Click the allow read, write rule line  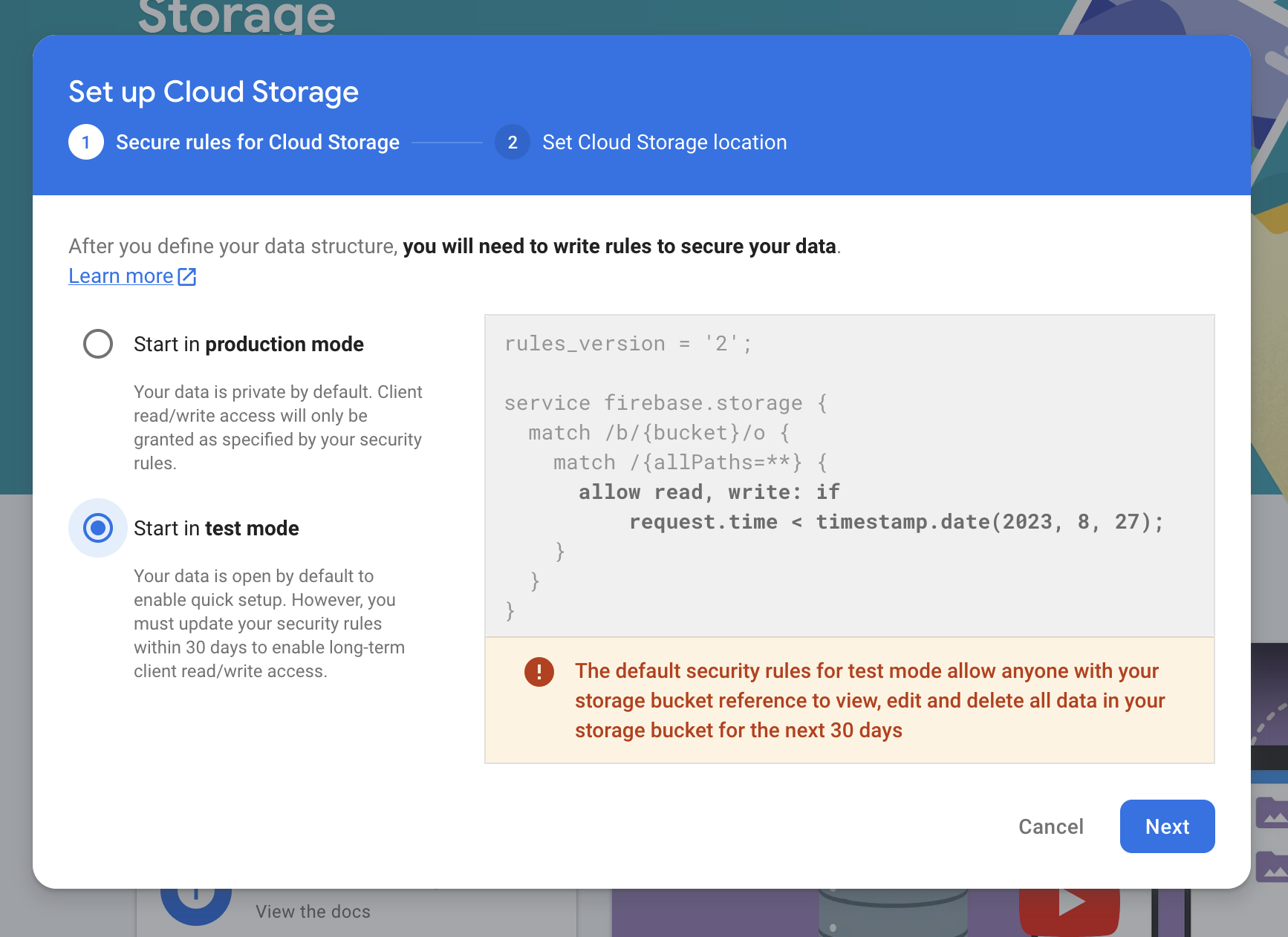(x=709, y=492)
